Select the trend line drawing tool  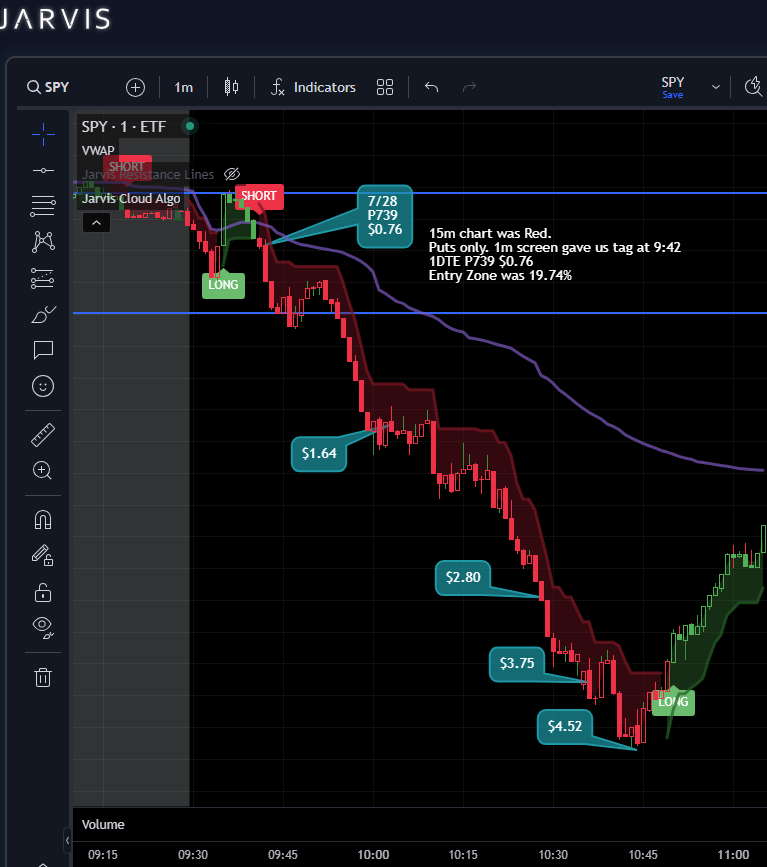point(43,170)
